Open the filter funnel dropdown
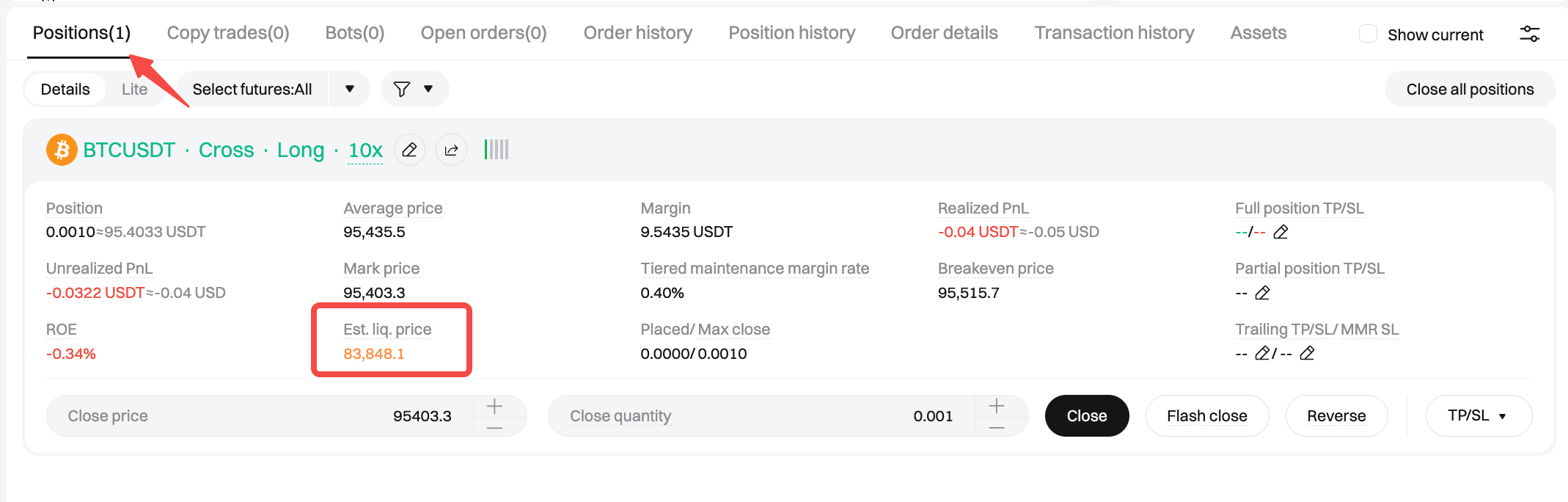Viewport: 1568px width, 502px height. point(414,90)
